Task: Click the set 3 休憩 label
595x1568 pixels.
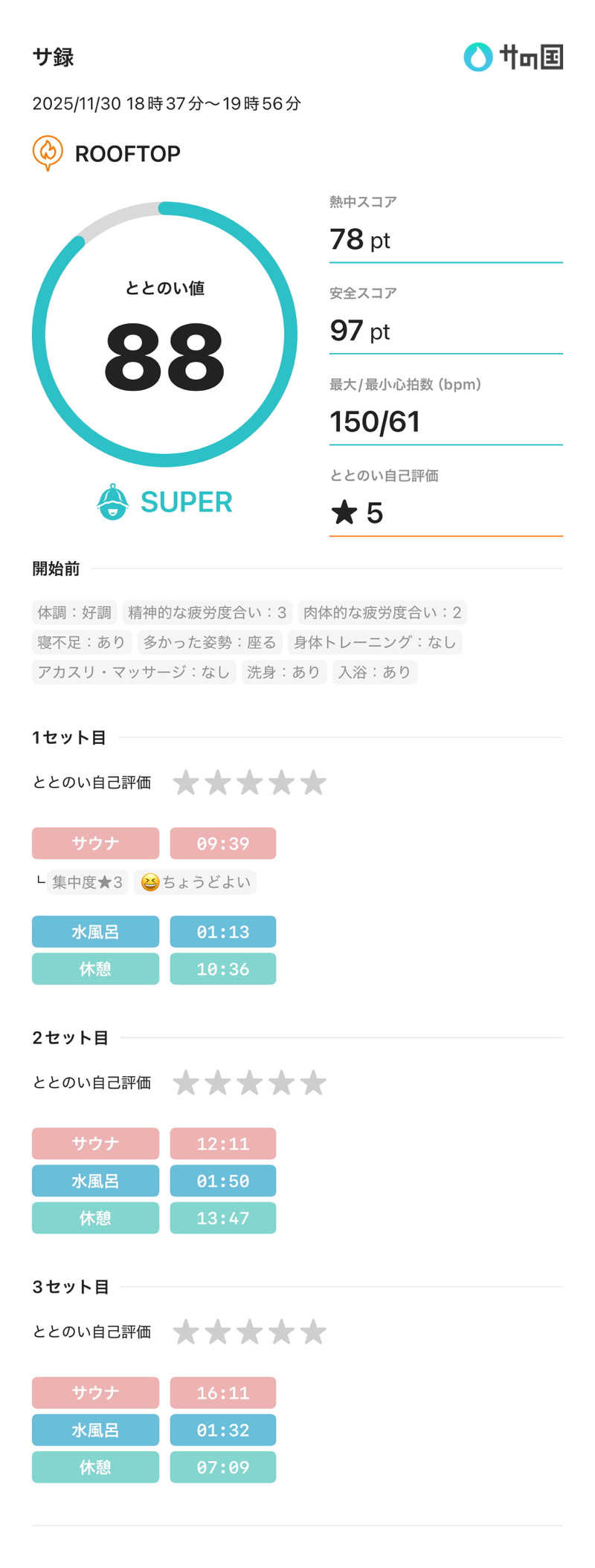Action: click(x=95, y=1467)
